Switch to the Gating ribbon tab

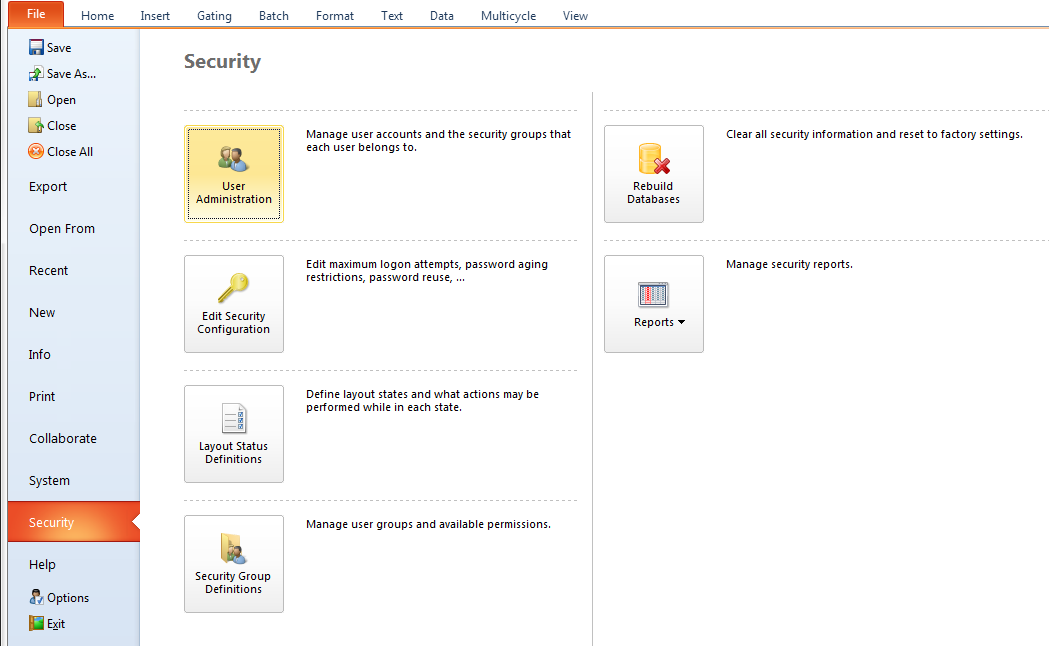tap(214, 16)
